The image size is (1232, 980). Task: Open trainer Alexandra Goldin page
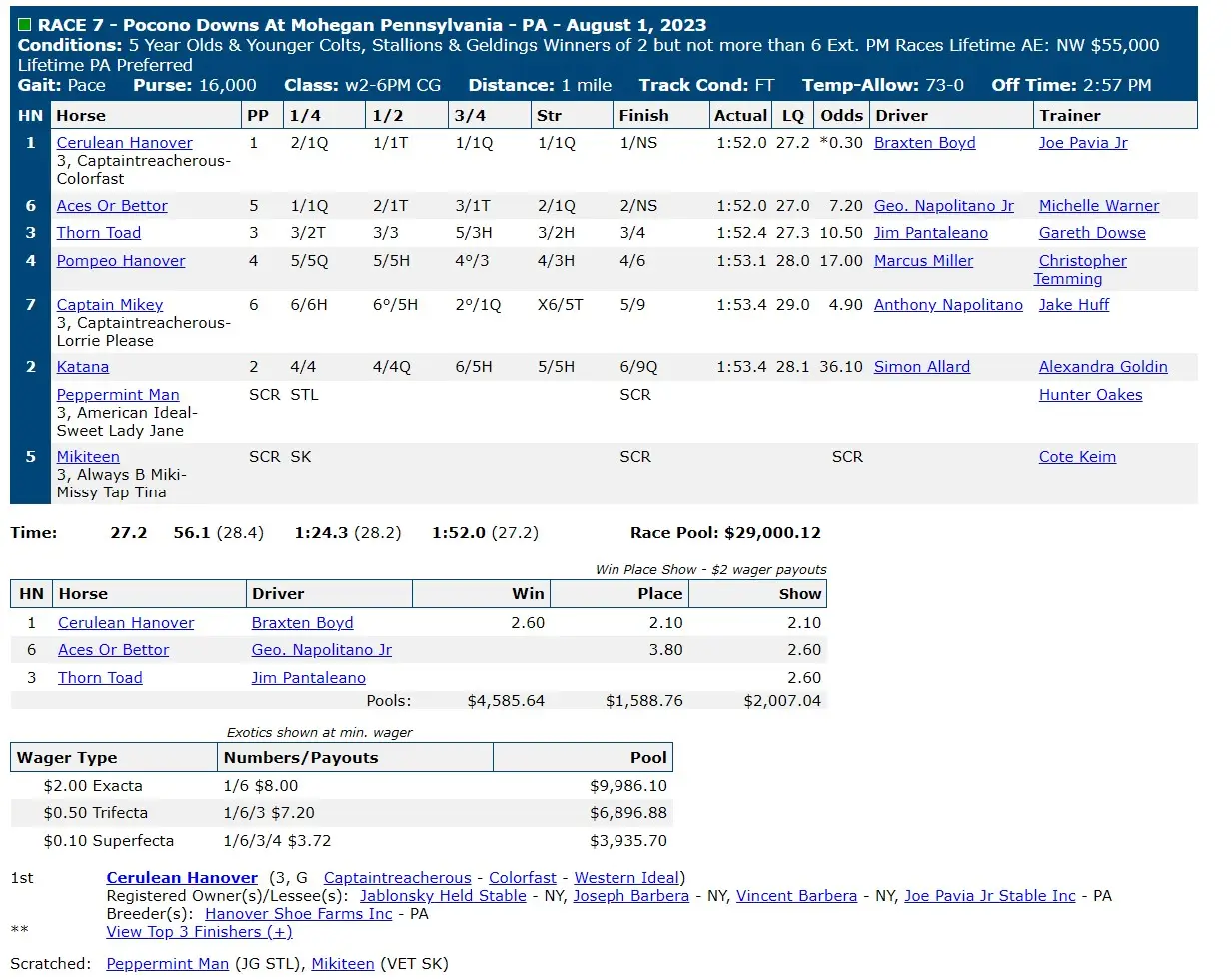pyautogui.click(x=1103, y=367)
